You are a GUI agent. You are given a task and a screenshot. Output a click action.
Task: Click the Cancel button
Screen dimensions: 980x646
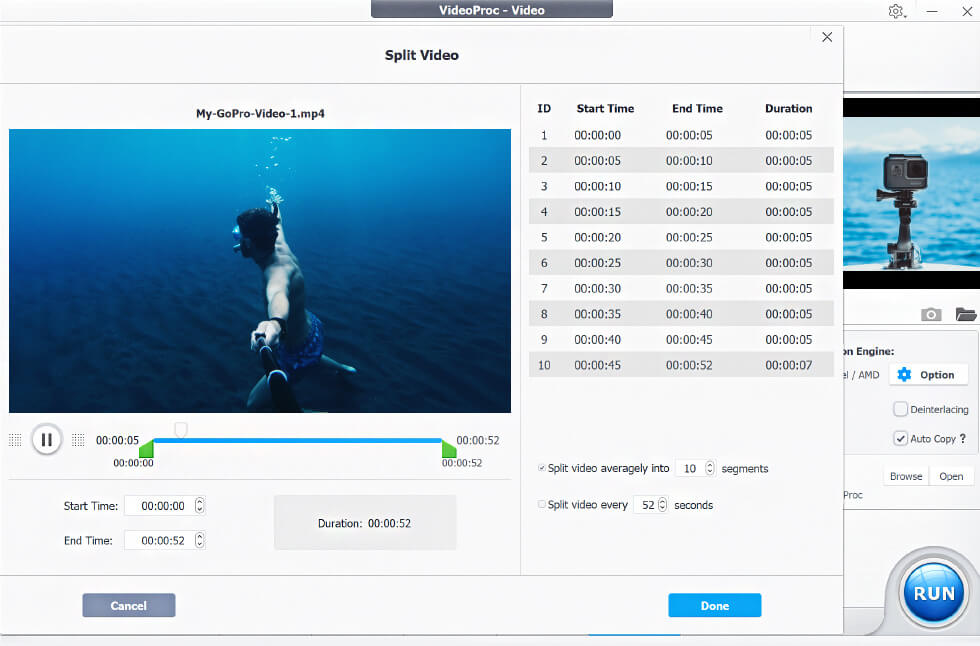click(x=129, y=605)
